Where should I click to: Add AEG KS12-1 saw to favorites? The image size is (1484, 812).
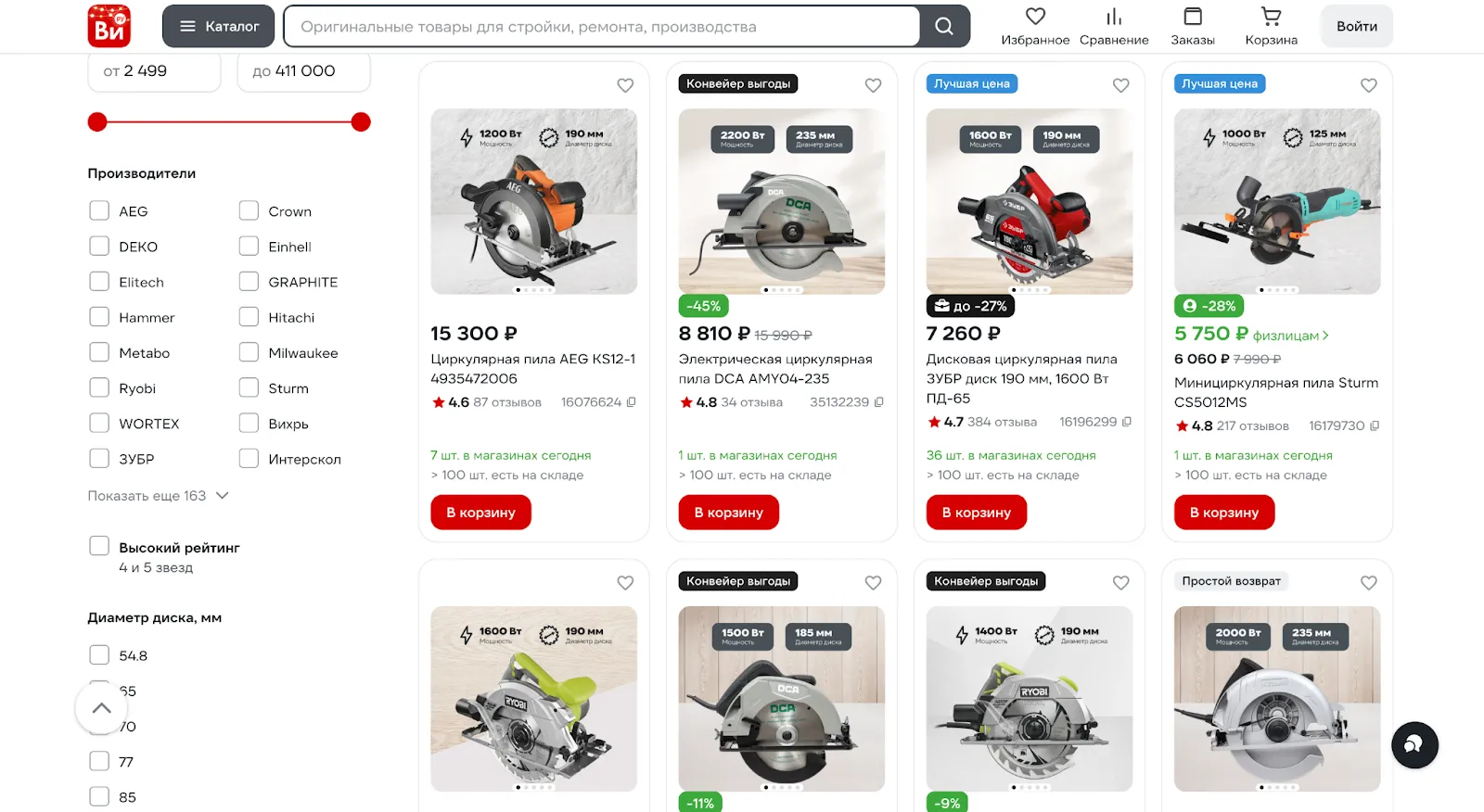pyautogui.click(x=625, y=85)
